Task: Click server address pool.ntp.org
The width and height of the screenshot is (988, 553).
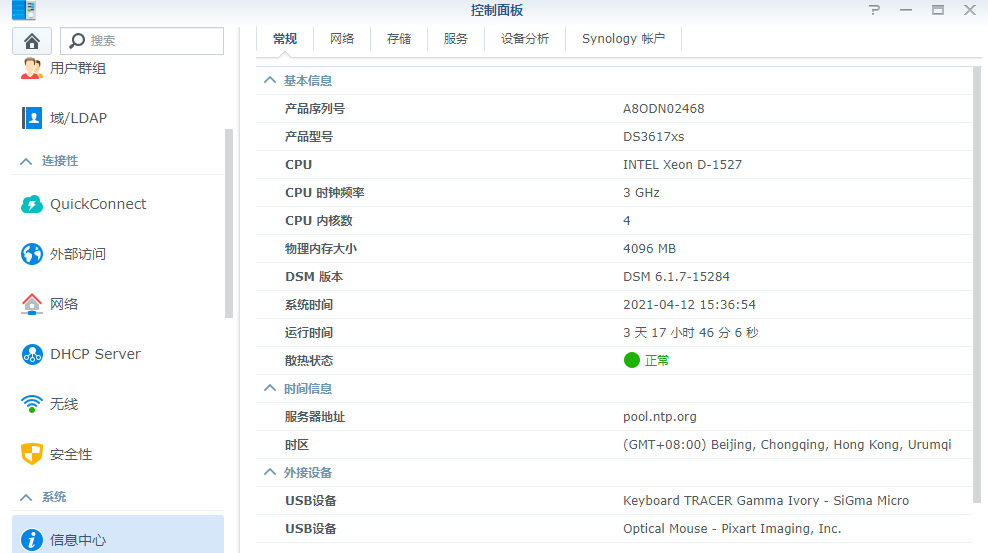Action: (660, 417)
